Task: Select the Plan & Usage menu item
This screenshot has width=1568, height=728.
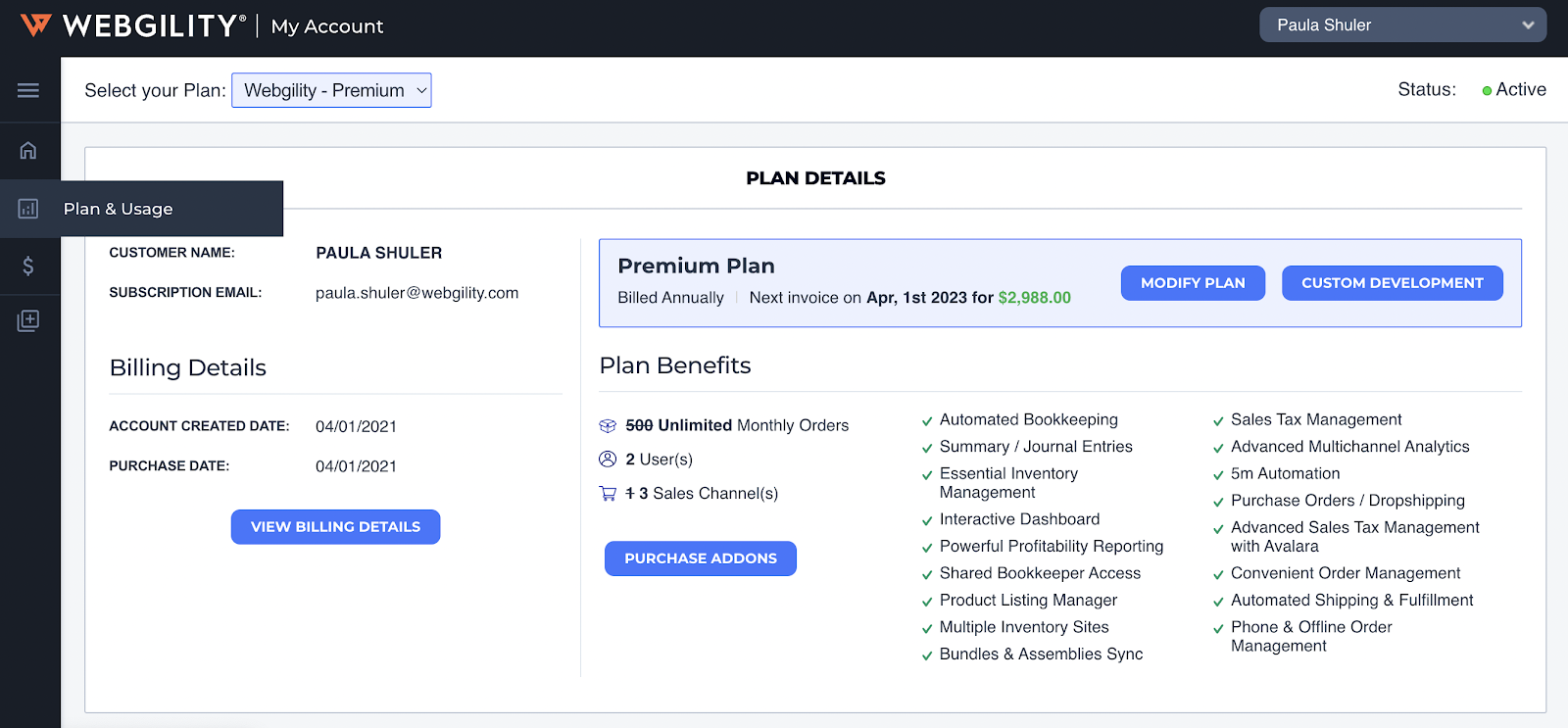Action: (x=119, y=209)
